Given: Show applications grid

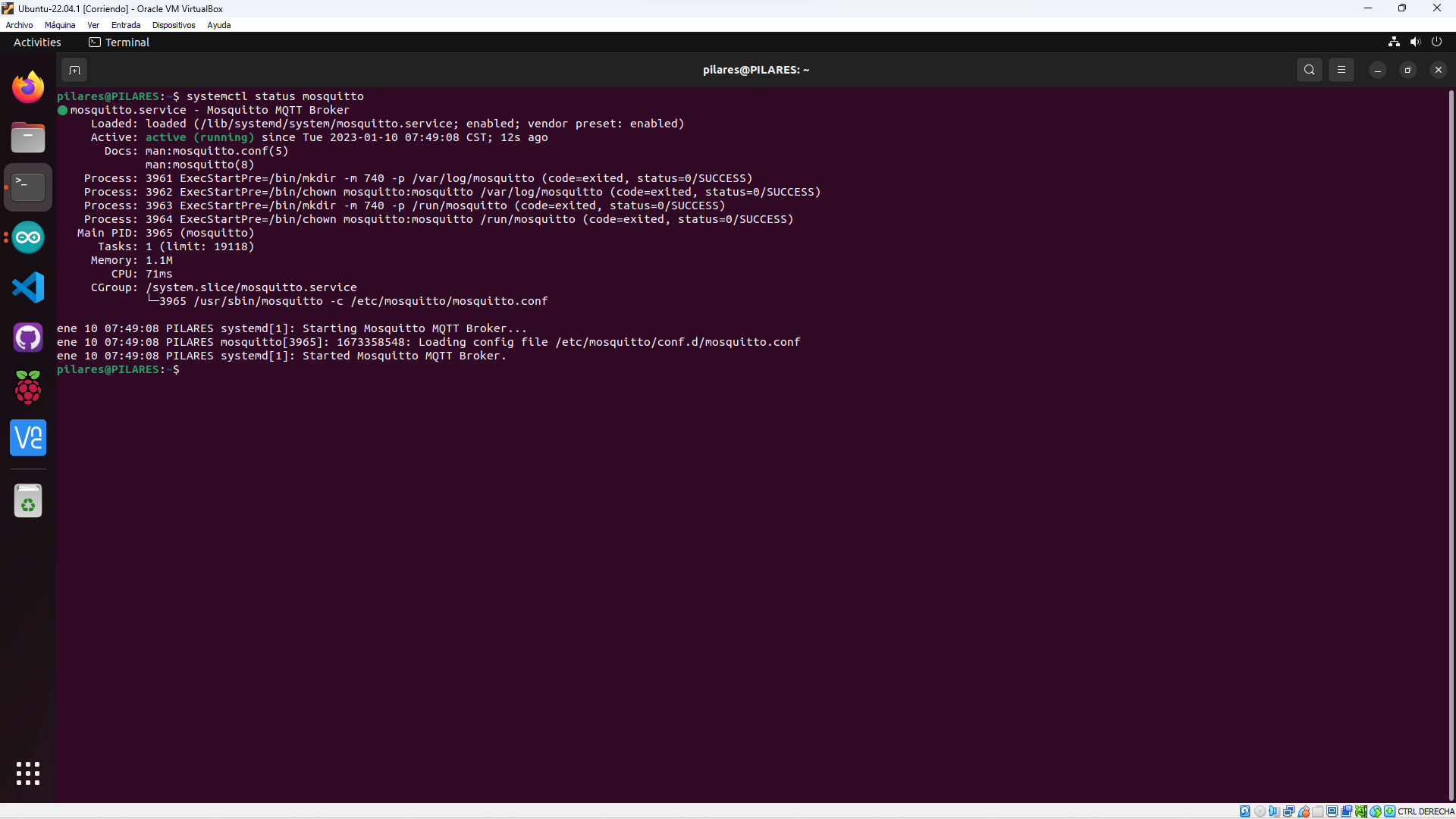Looking at the screenshot, I should pyautogui.click(x=28, y=773).
